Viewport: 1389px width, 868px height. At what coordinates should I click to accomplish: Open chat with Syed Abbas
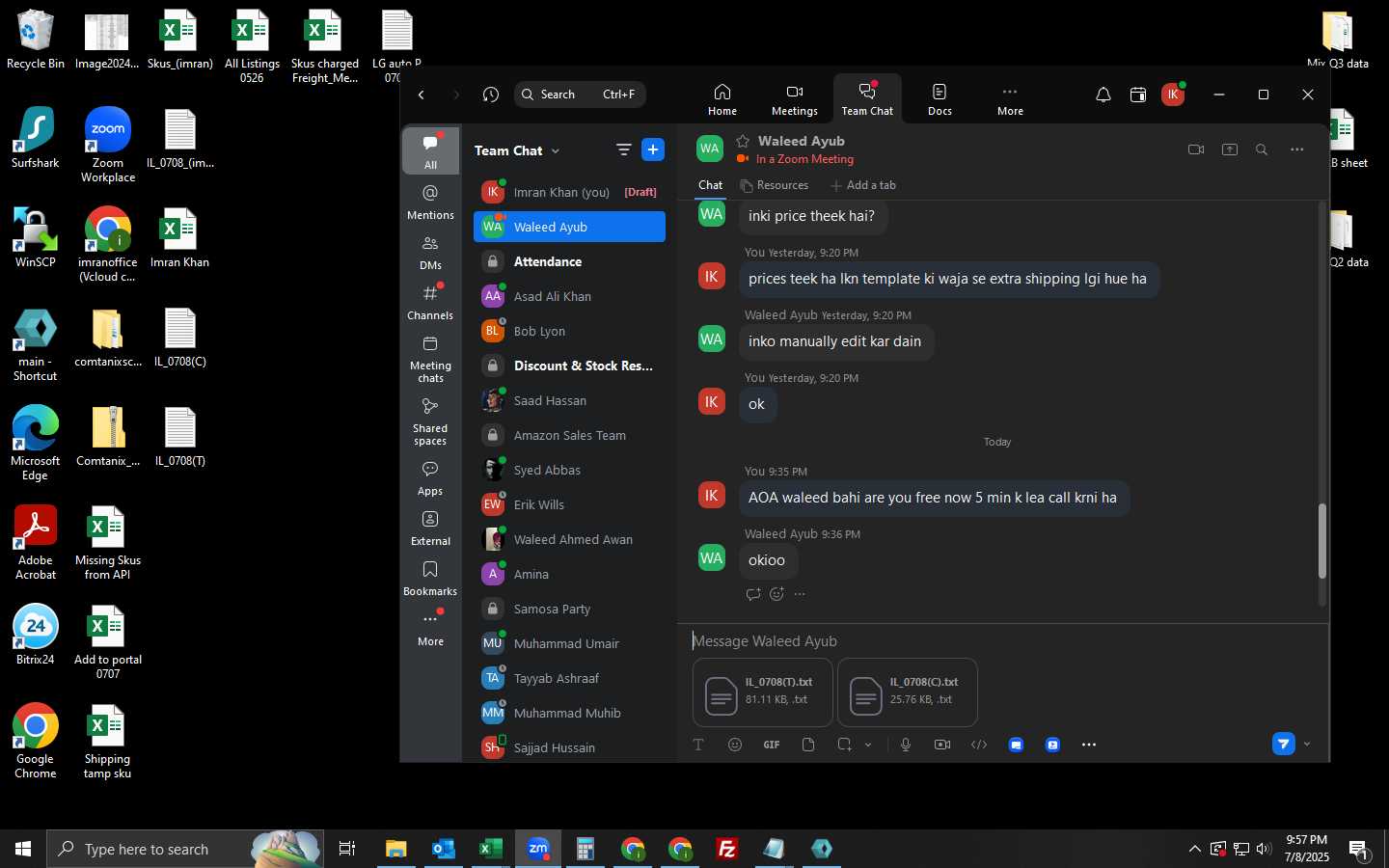(569, 470)
